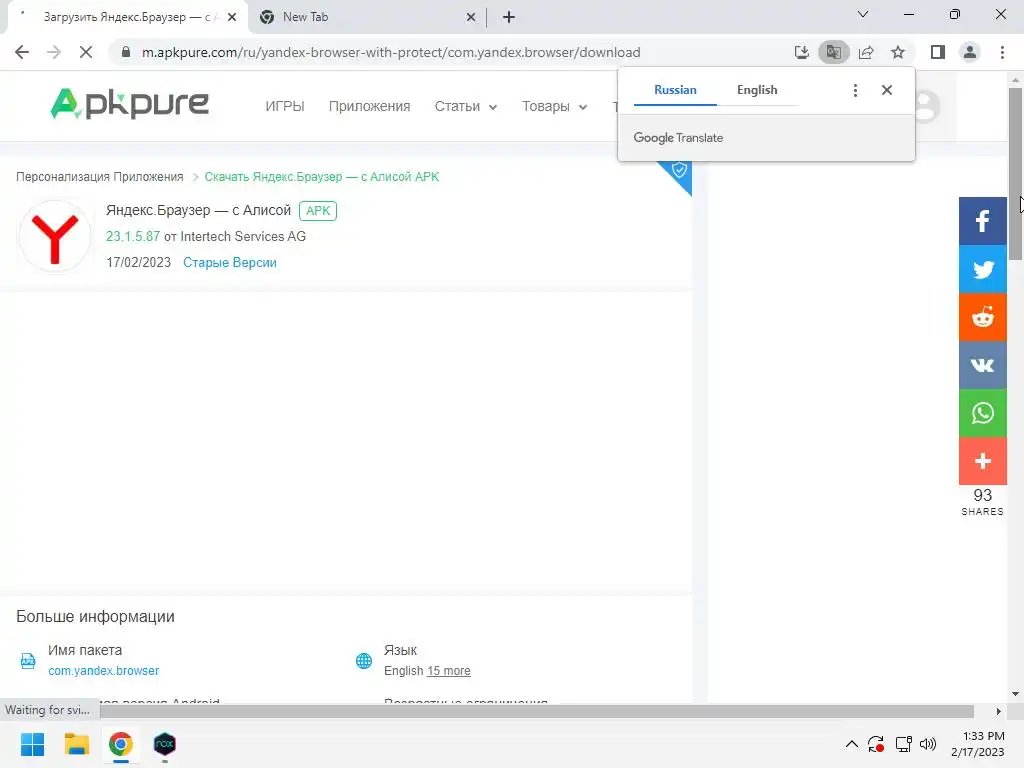Click horizontal scrollbar right arrow
Screen dimensions: 1024x768
click(999, 711)
